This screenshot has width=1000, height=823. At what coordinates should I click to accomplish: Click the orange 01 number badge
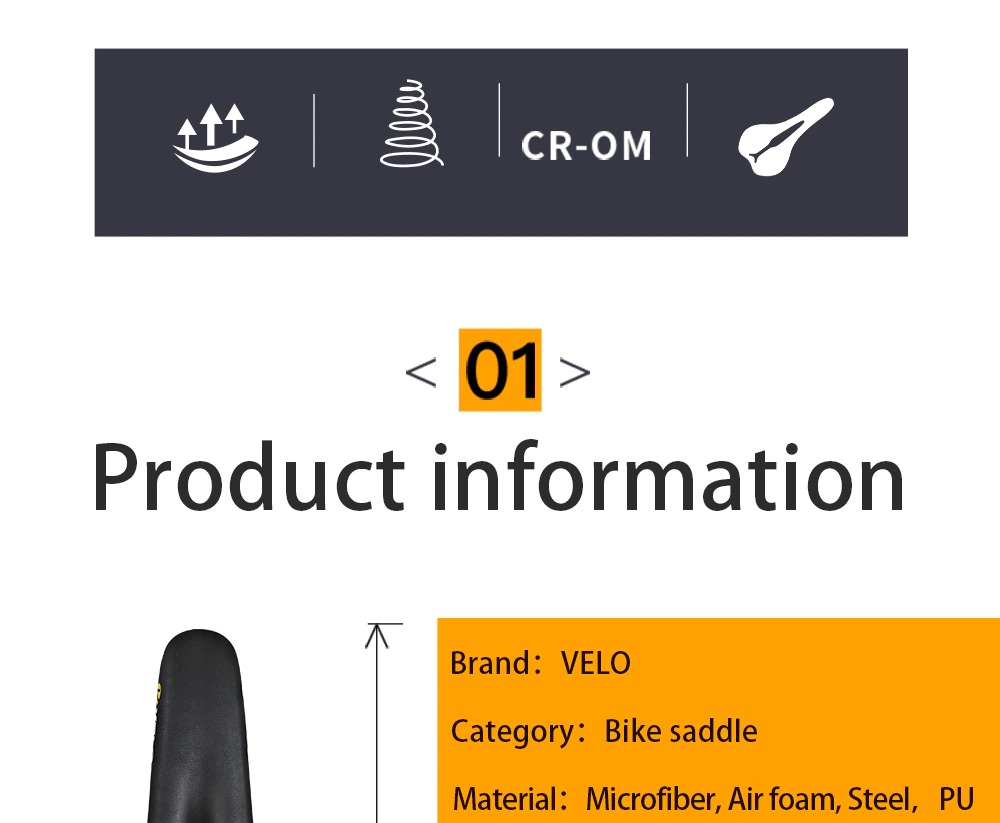pyautogui.click(x=500, y=370)
